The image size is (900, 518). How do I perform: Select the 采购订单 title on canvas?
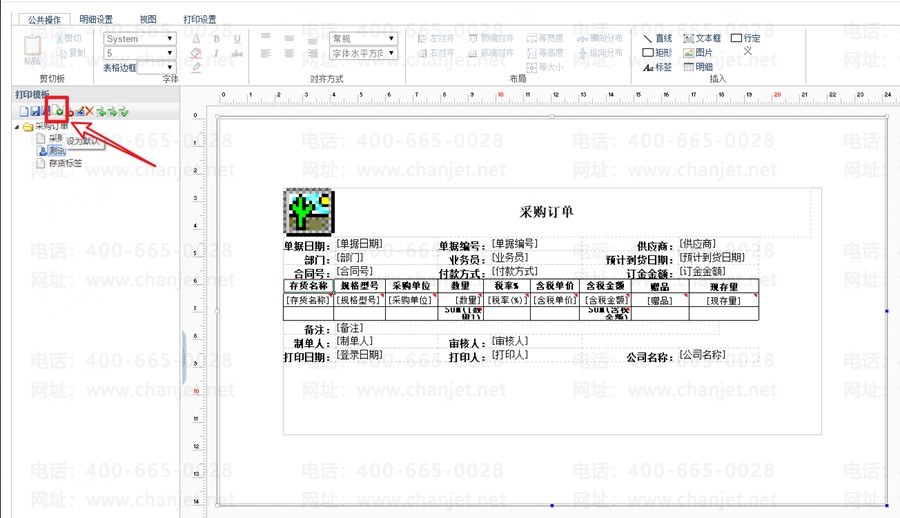(546, 212)
